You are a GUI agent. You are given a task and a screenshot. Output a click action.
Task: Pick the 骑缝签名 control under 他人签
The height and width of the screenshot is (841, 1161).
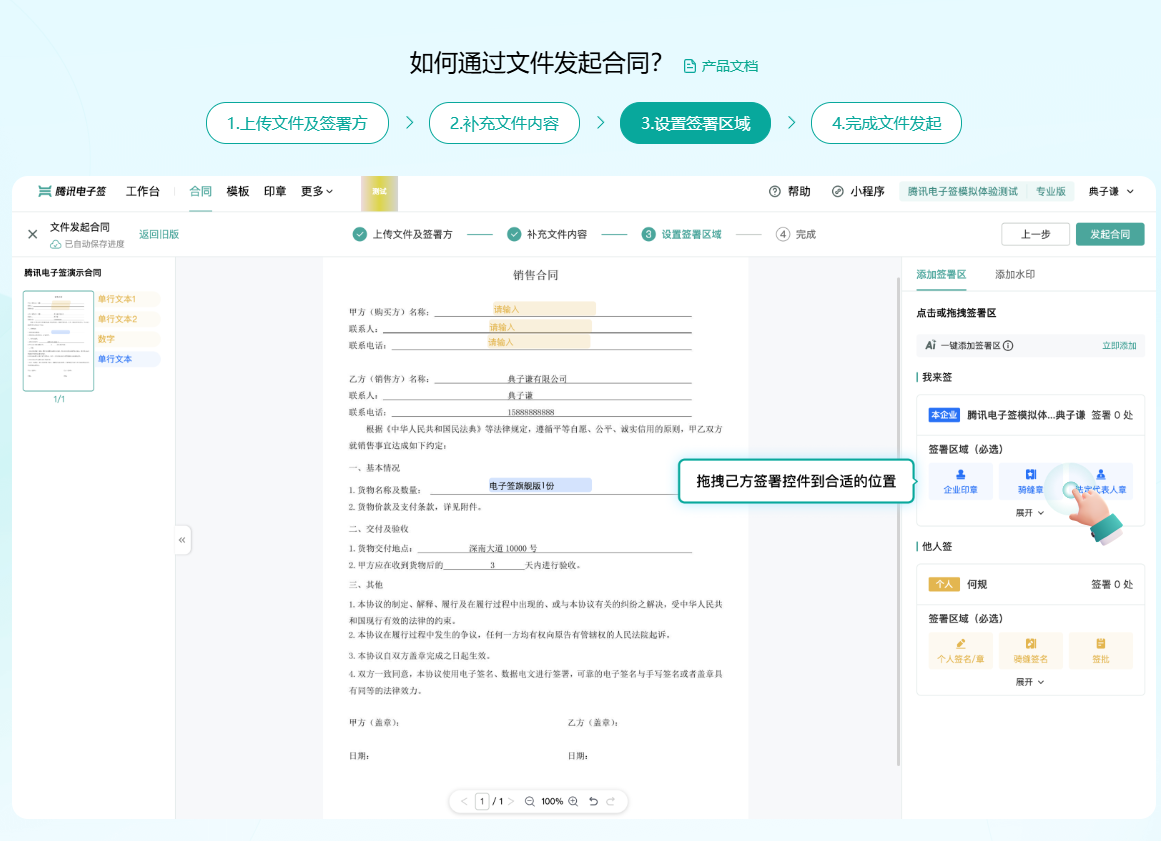click(x=1030, y=651)
